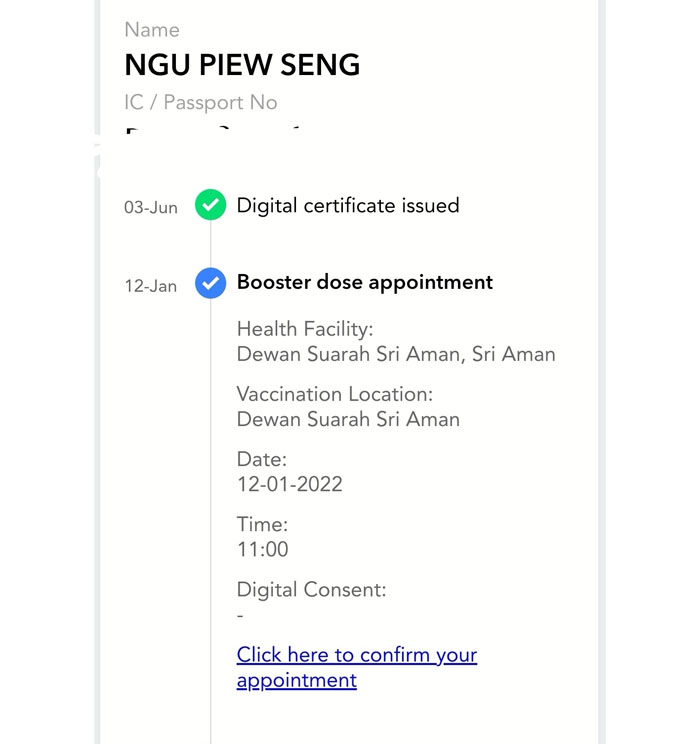Click the green digital certificate checkmark icon

coord(210,206)
